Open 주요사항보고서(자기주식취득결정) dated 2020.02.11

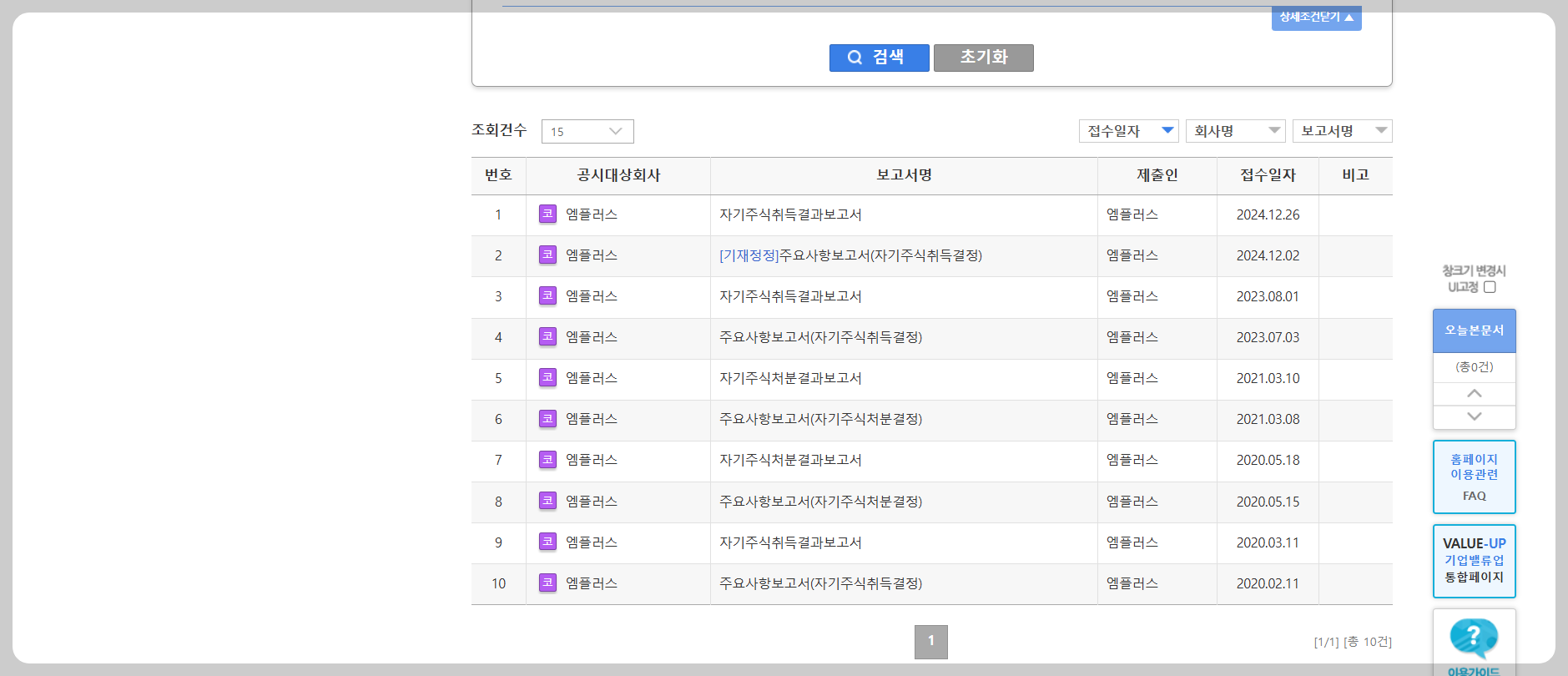[x=820, y=583]
